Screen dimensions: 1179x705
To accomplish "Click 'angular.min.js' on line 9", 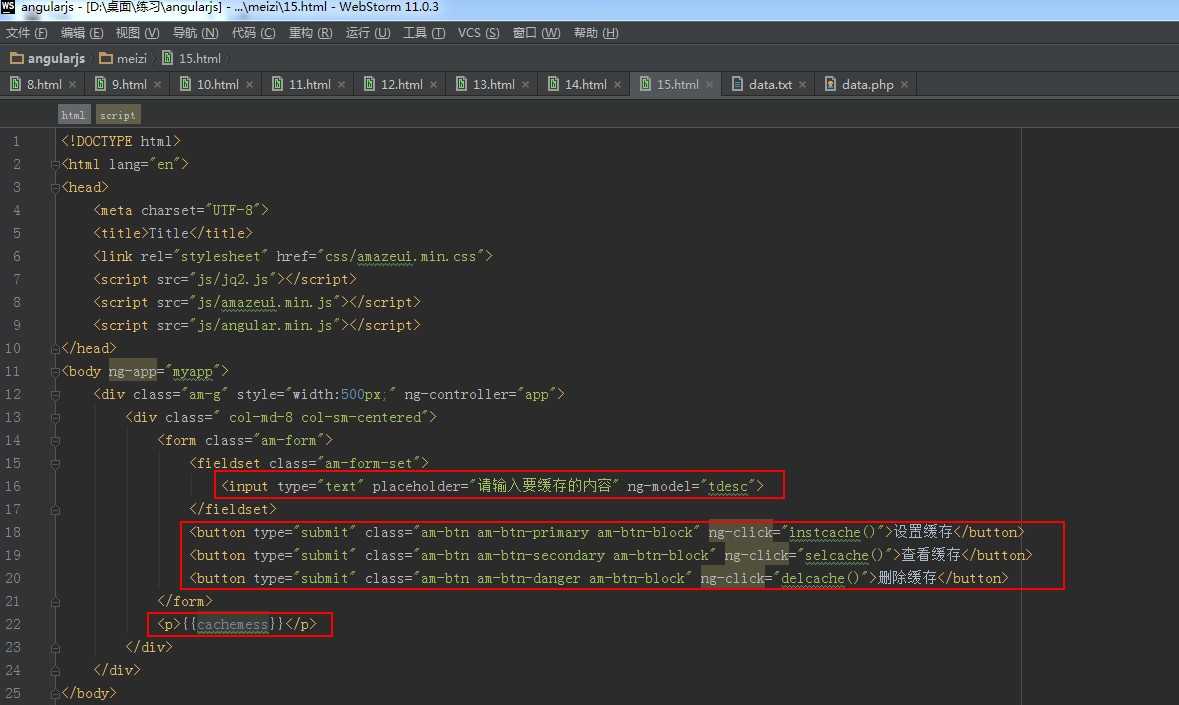I will pos(277,325).
